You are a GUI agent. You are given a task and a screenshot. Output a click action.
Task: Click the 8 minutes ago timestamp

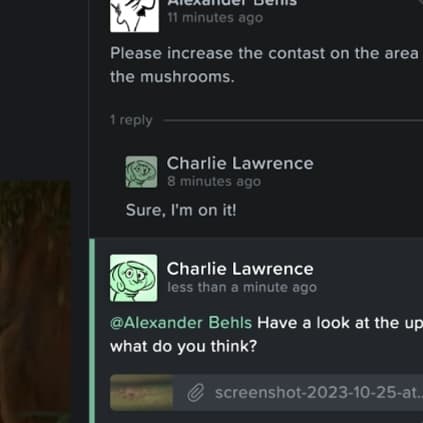[214, 182]
